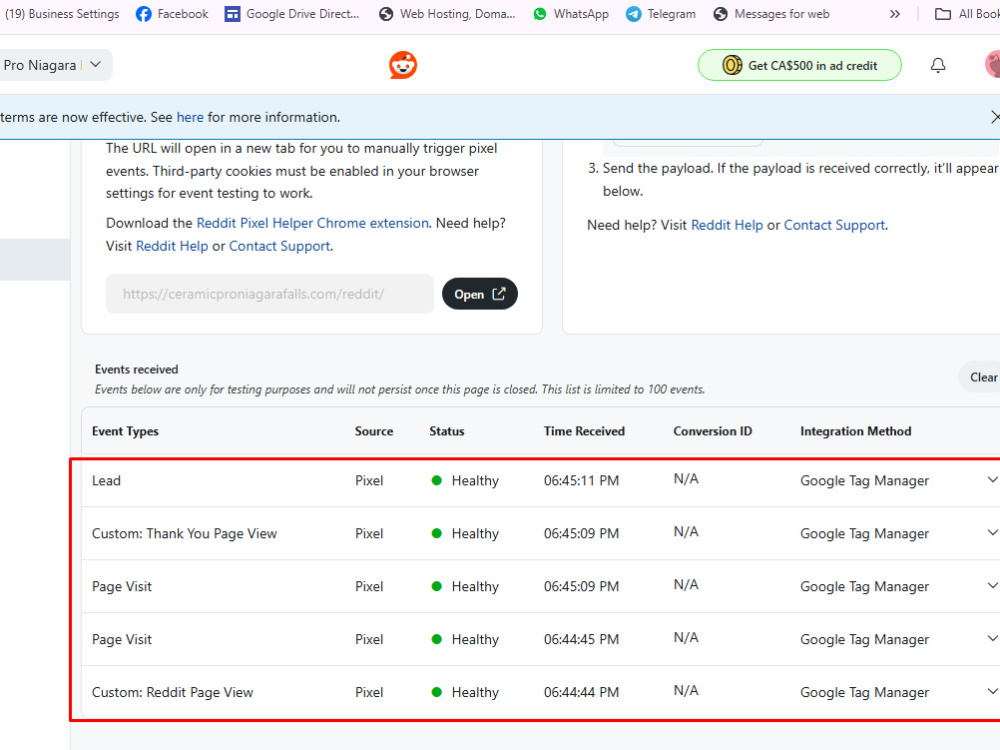Open Reddit Pixel Helper Chrome extension link
Image resolution: width=1000 pixels, height=750 pixels.
(312, 223)
